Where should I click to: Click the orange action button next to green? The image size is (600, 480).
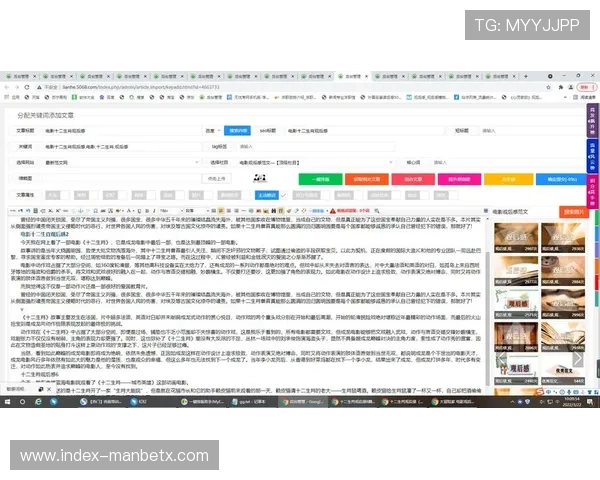coord(367,179)
